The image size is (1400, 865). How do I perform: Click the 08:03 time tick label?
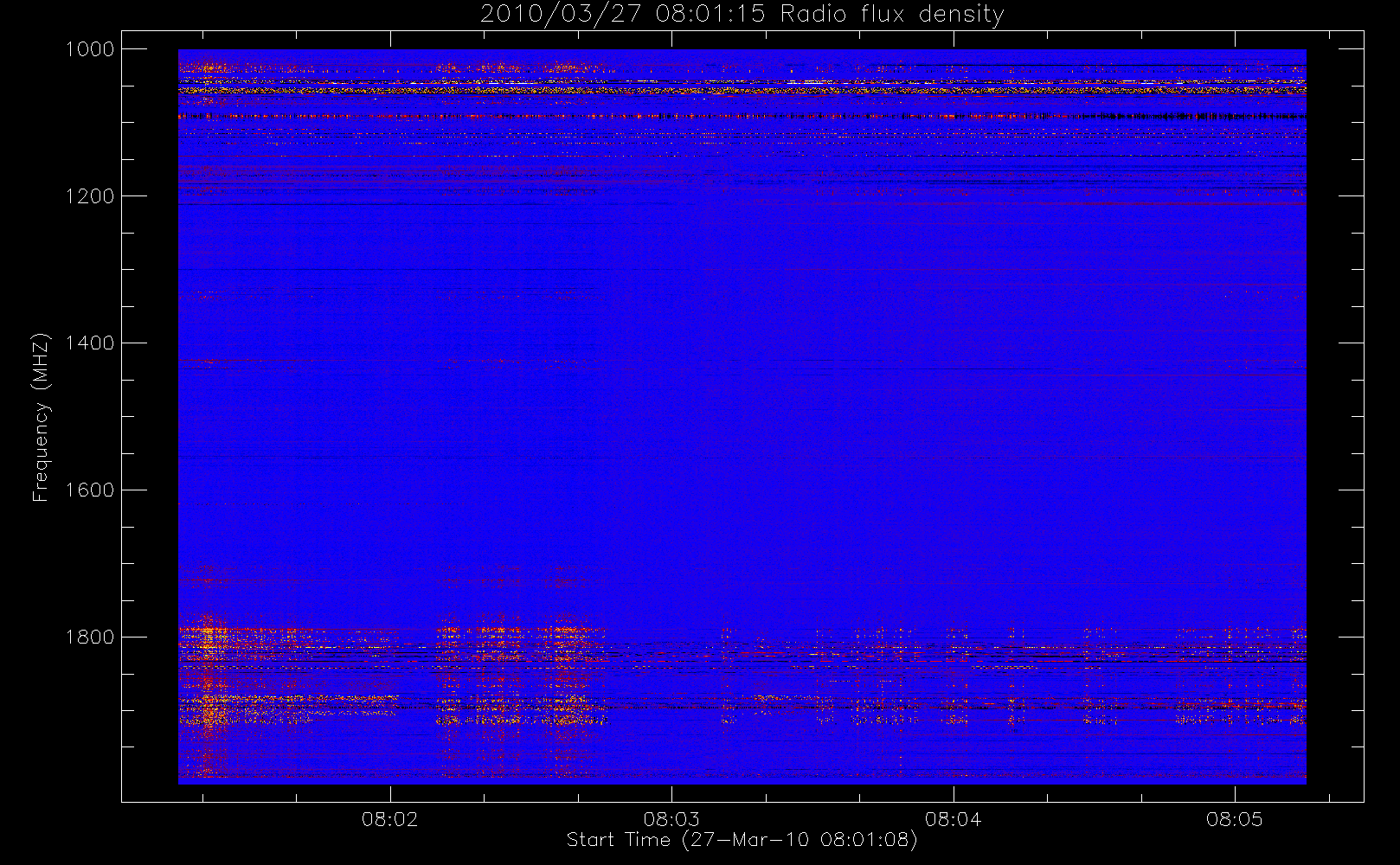(671, 819)
